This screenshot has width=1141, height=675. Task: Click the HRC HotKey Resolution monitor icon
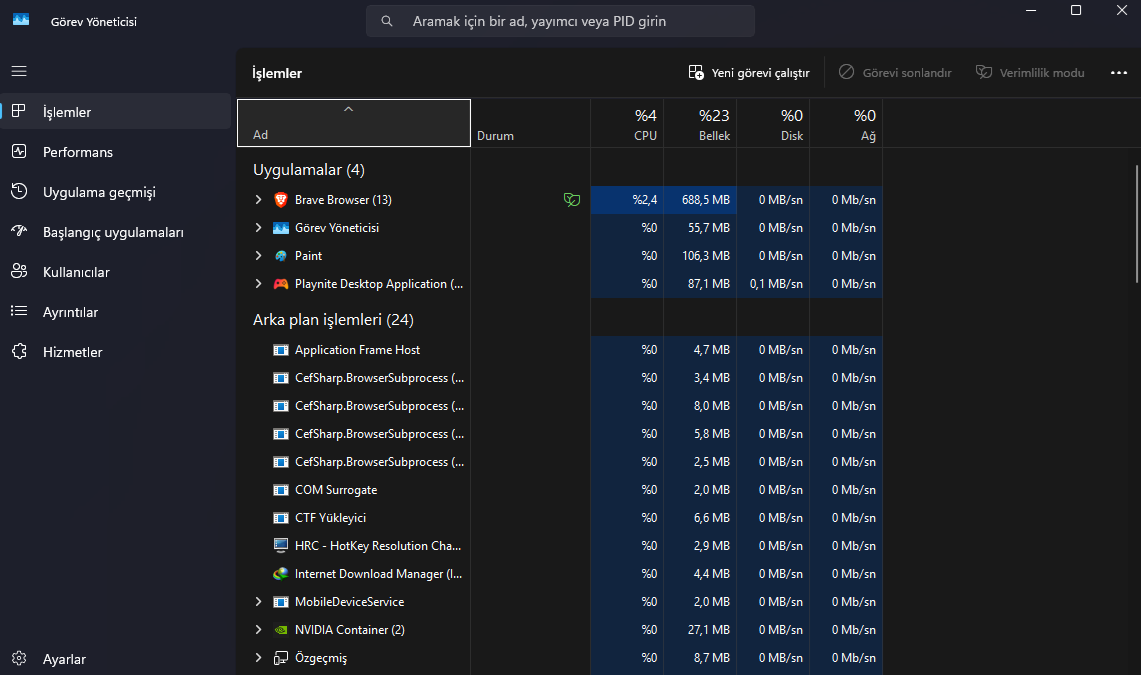281,546
